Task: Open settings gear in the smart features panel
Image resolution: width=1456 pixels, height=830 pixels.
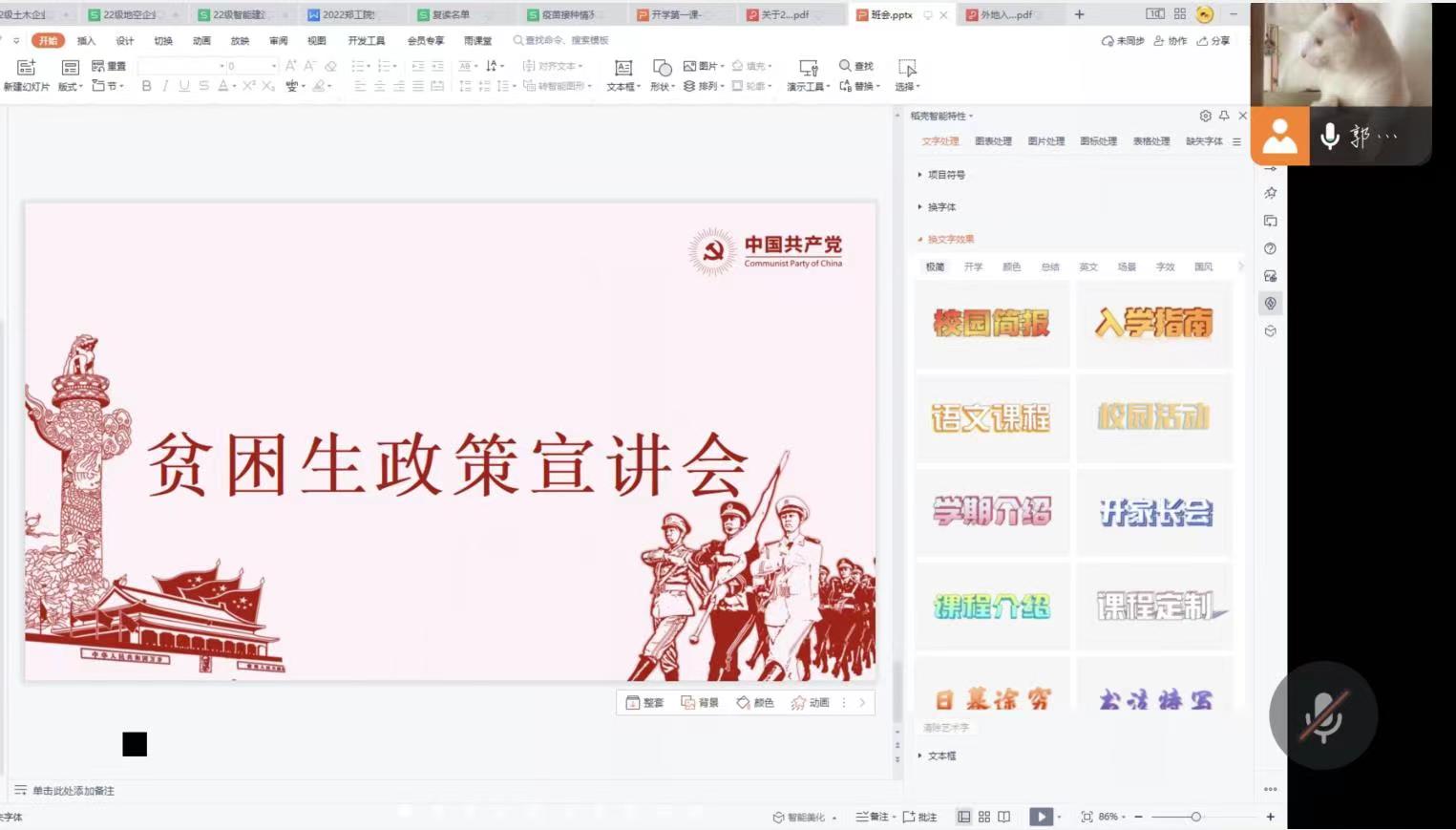Action: 1205,116
